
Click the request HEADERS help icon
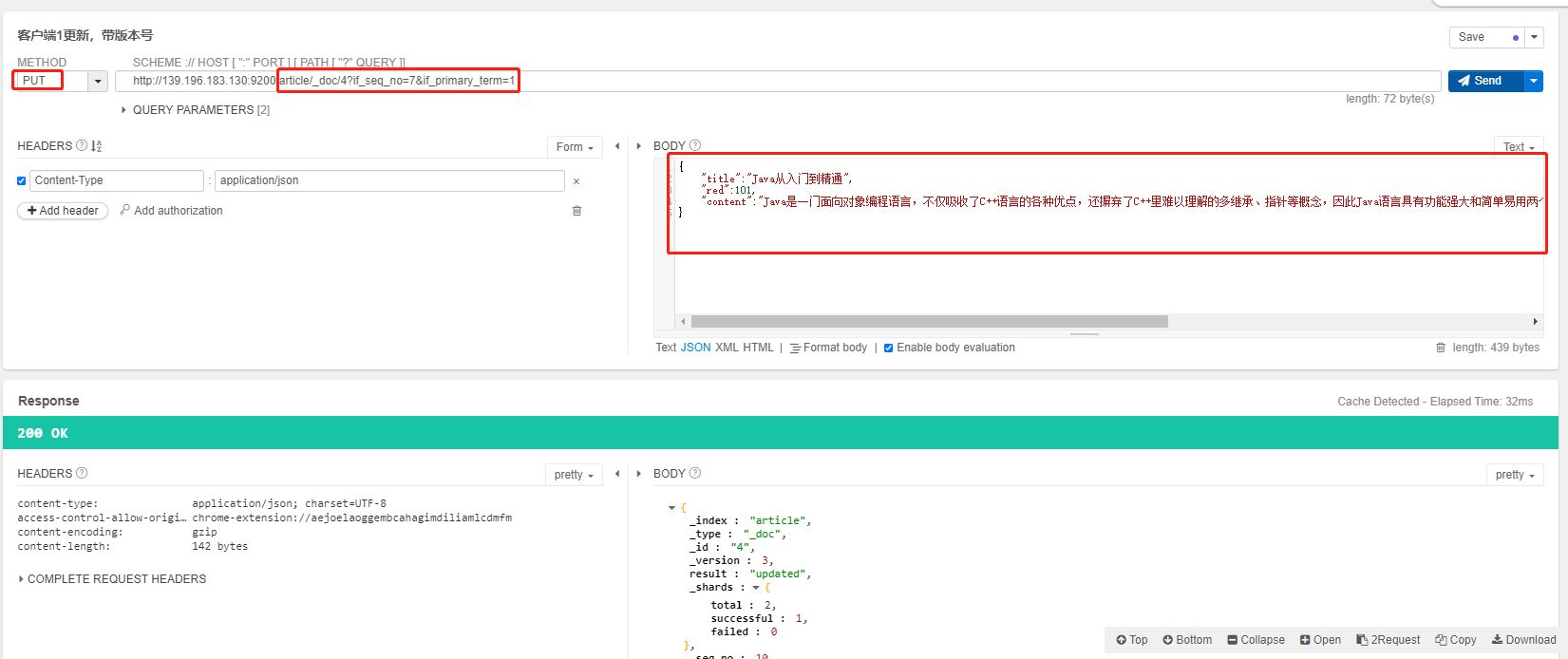pos(82,145)
